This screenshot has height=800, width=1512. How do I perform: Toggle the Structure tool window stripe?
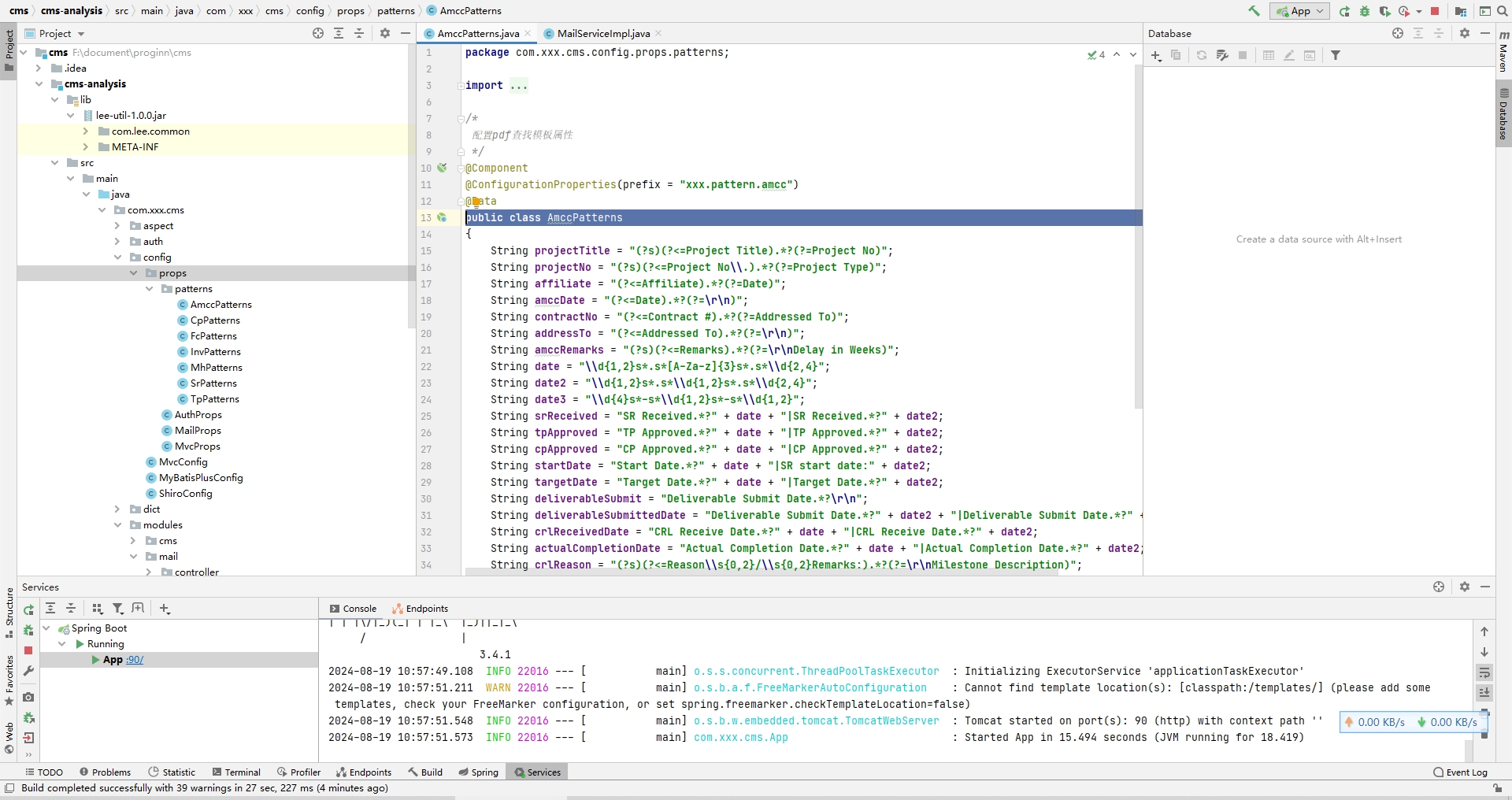coord(9,612)
